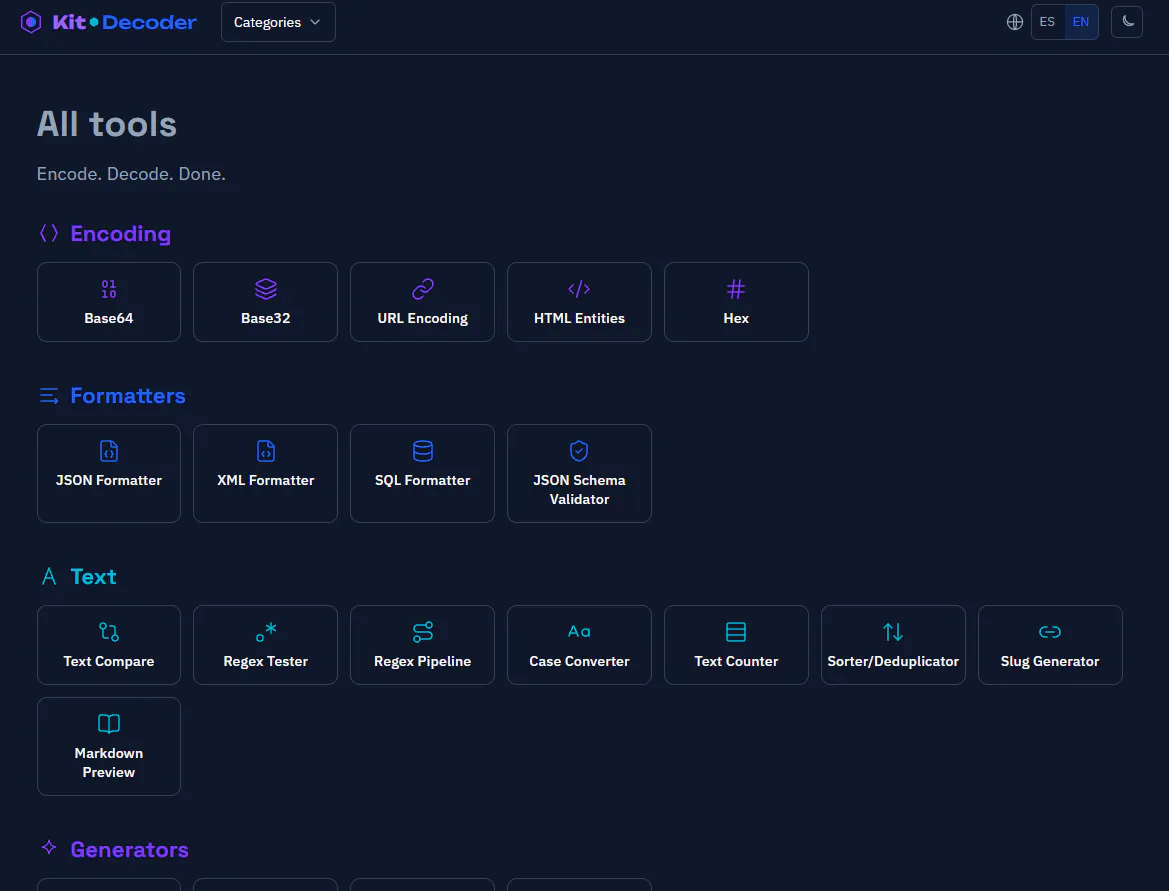
Task: Click the Base32 layers icon
Action: (266, 289)
